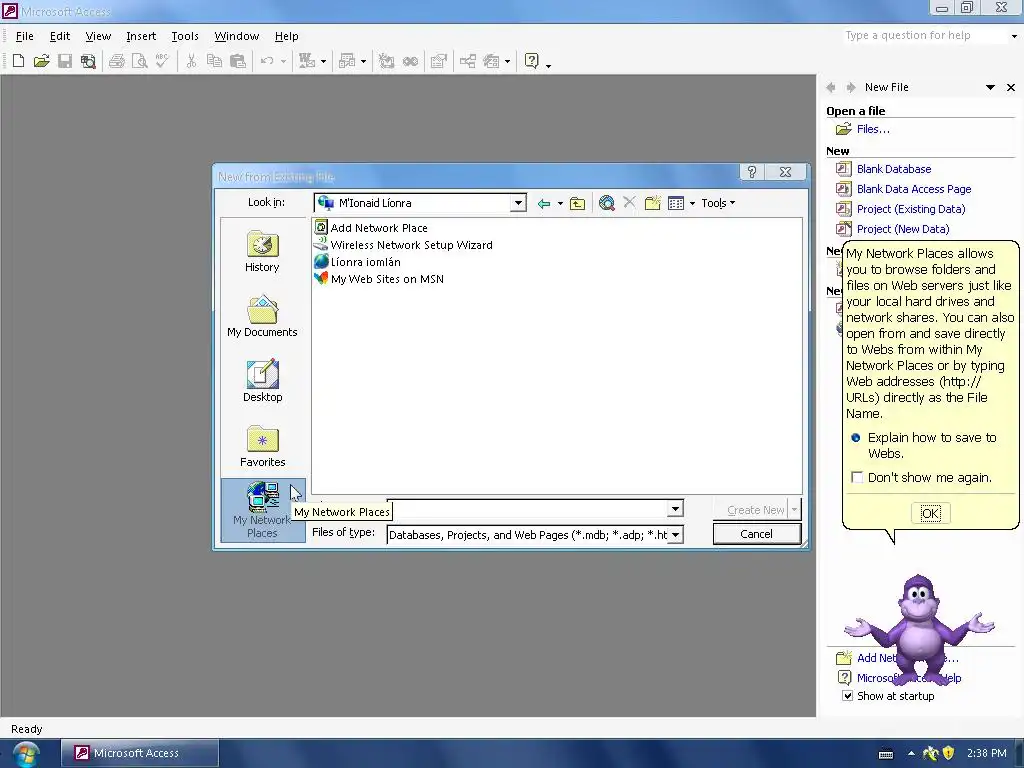Click the Create New Folder icon
Screen dimensions: 1024x768
[x=652, y=203]
